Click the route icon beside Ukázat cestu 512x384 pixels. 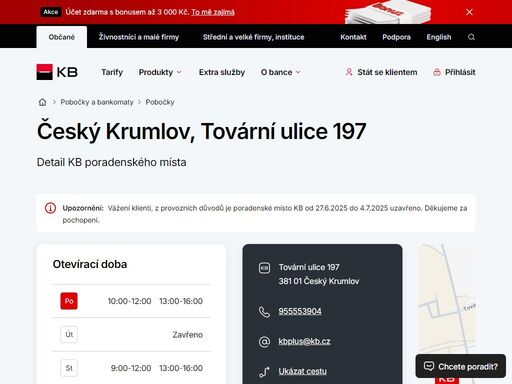click(x=264, y=372)
